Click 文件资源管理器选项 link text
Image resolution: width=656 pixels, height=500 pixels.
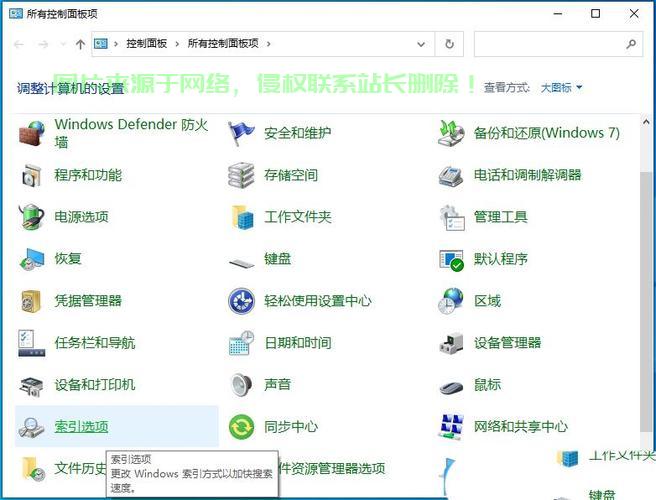332,468
